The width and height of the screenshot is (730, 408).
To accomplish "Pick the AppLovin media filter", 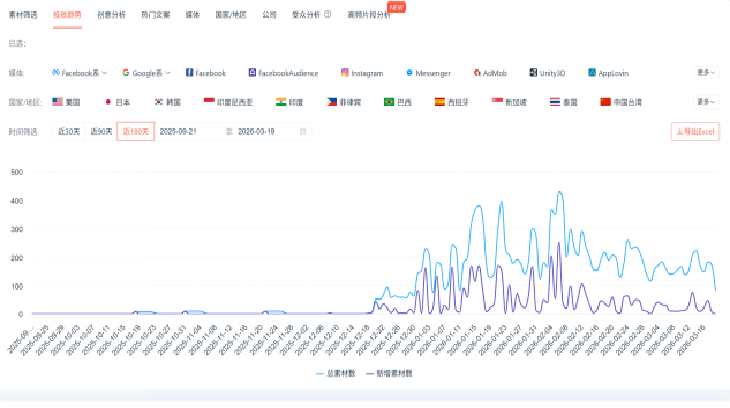I will pyautogui.click(x=612, y=73).
